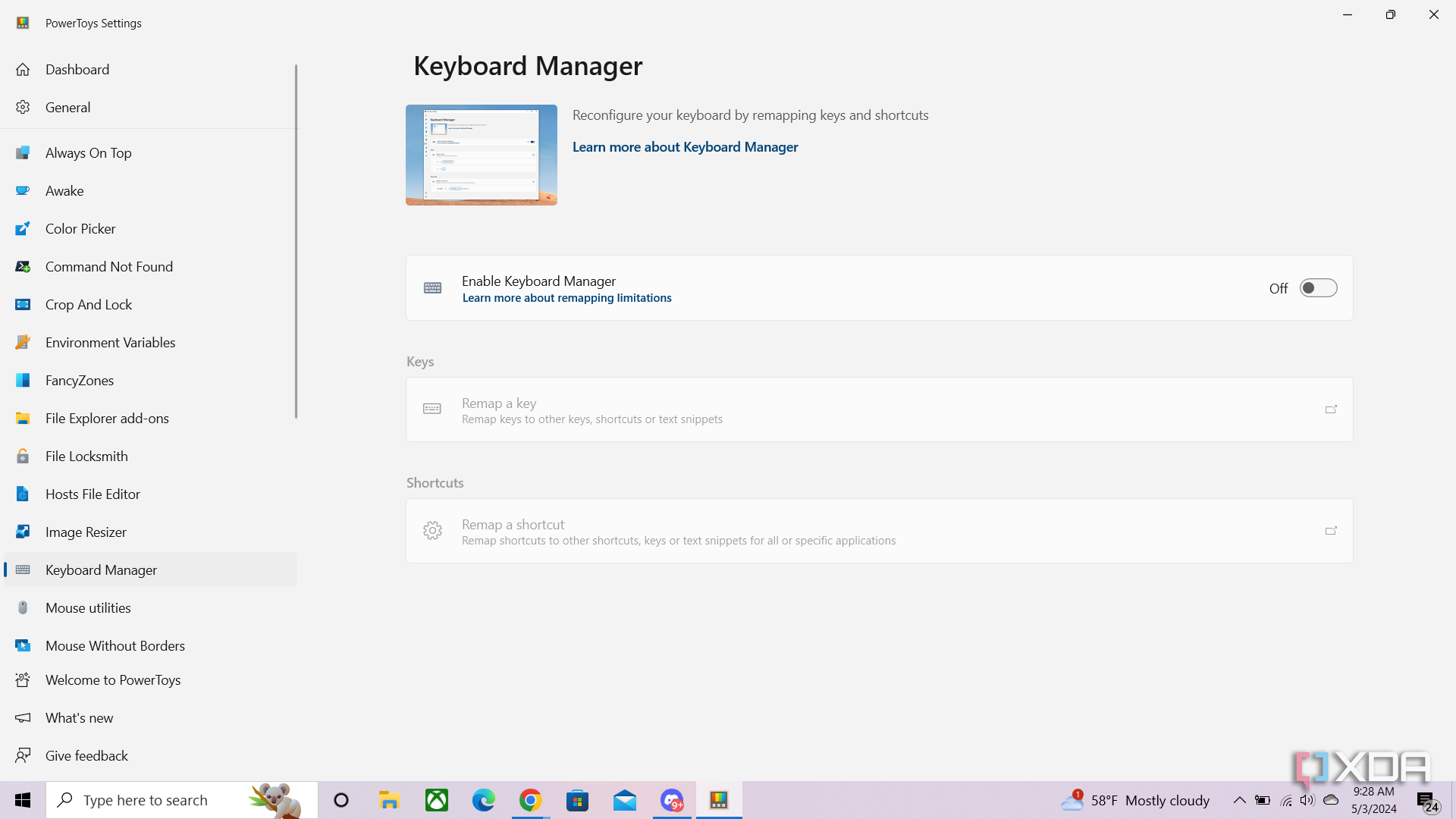Open Google Chrome from the taskbar
Image resolution: width=1456 pixels, height=819 pixels.
click(531, 800)
